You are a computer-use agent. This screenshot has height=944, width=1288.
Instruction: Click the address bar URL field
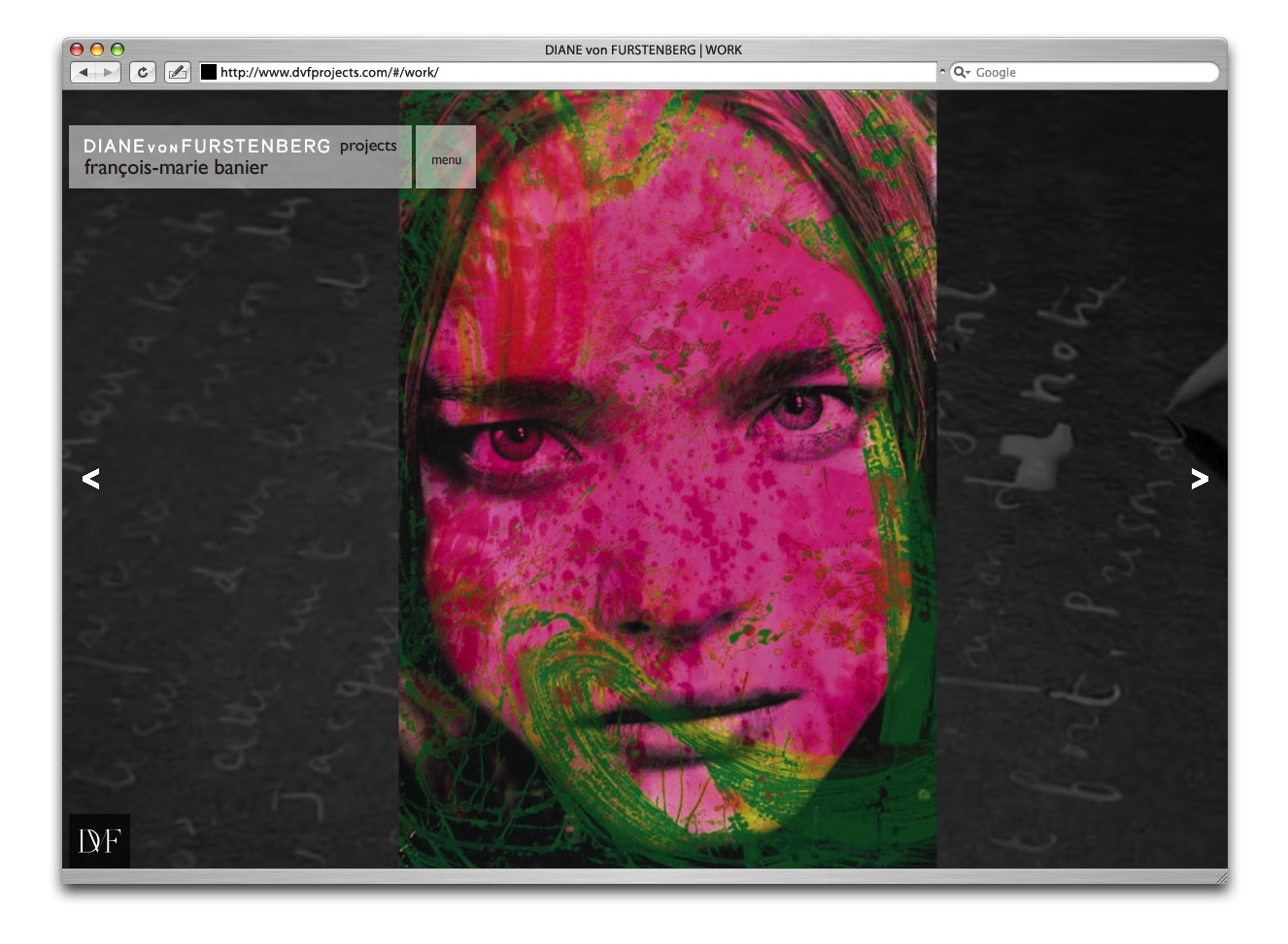(568, 72)
